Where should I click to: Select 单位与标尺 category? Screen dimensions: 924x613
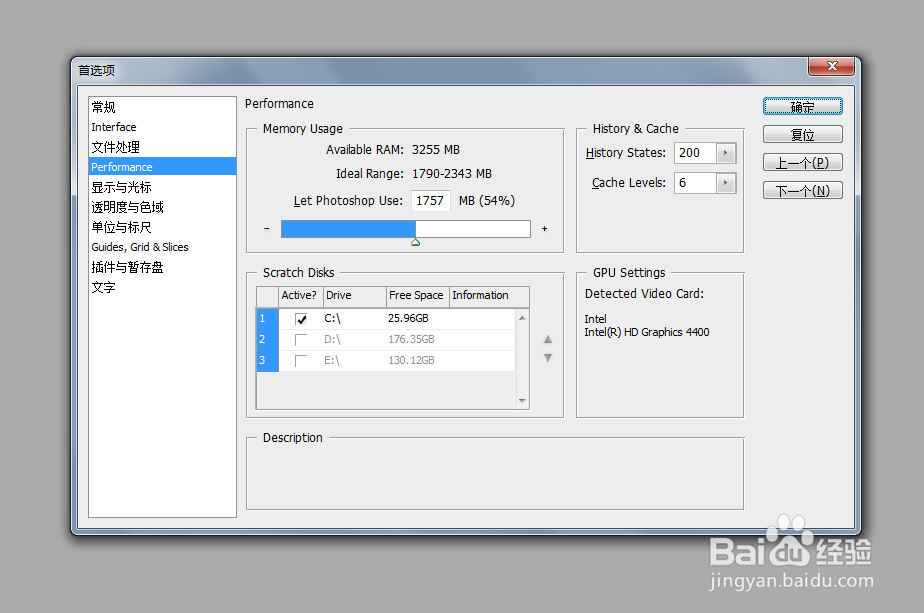162,227
